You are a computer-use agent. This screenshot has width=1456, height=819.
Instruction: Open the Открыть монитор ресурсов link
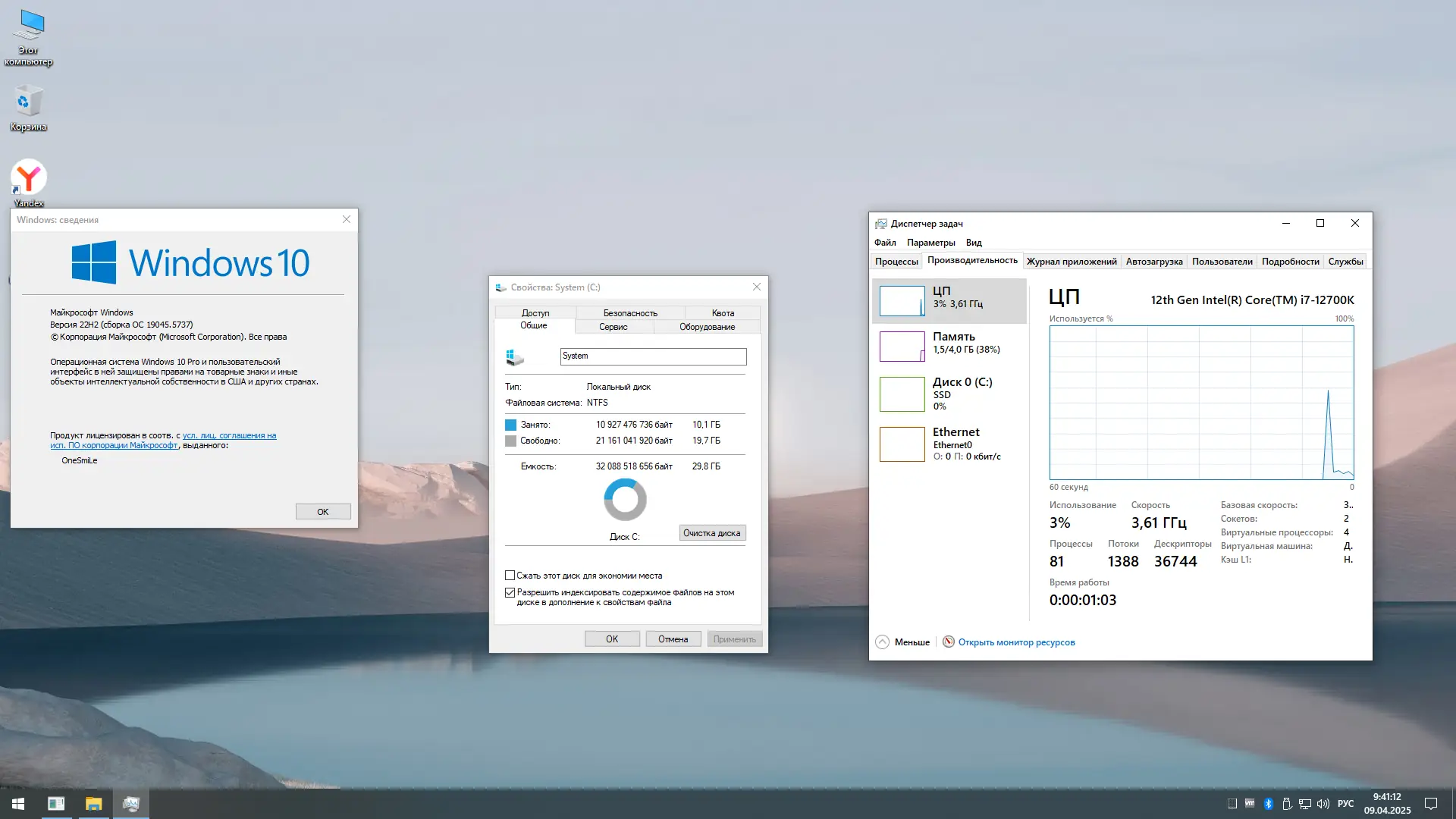point(1016,642)
